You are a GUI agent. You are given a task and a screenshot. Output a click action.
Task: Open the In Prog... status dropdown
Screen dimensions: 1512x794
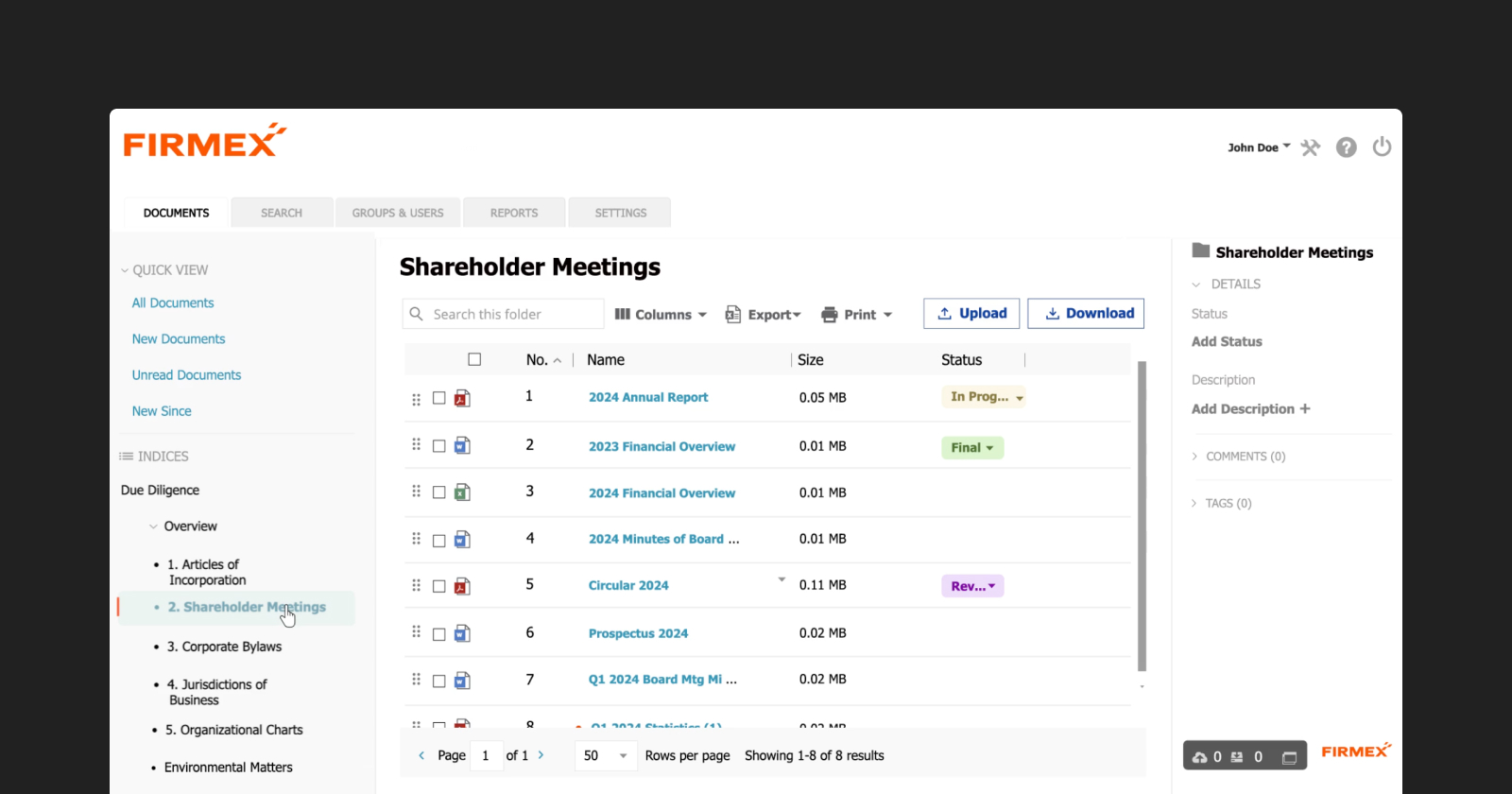pos(984,397)
